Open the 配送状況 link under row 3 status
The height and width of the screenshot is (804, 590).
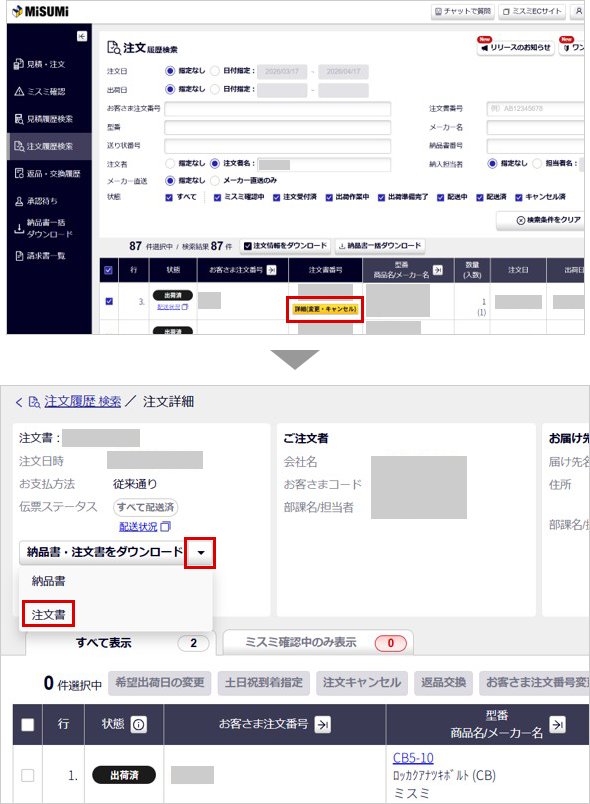point(173,307)
